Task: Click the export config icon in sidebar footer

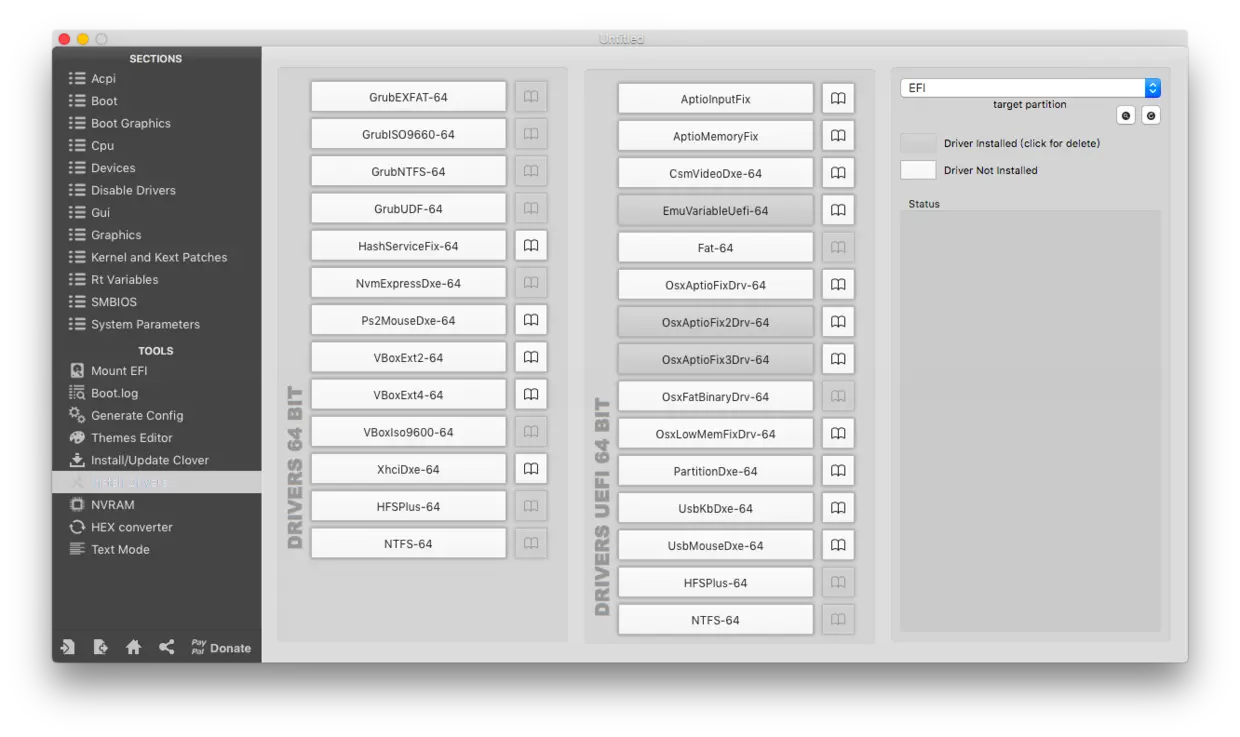Action: [x=100, y=648]
